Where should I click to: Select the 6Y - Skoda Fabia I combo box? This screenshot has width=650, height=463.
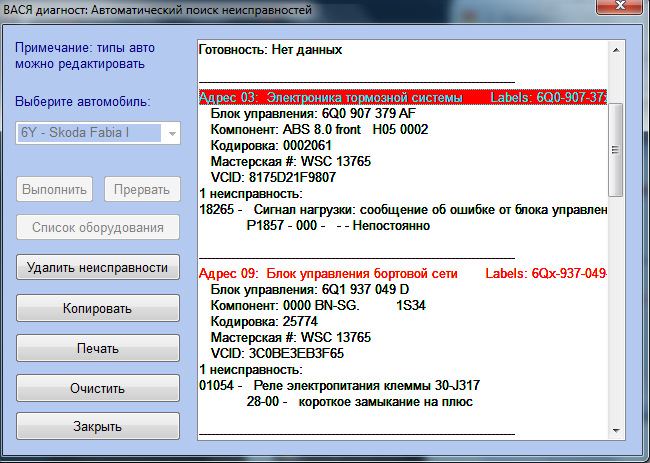click(98, 133)
